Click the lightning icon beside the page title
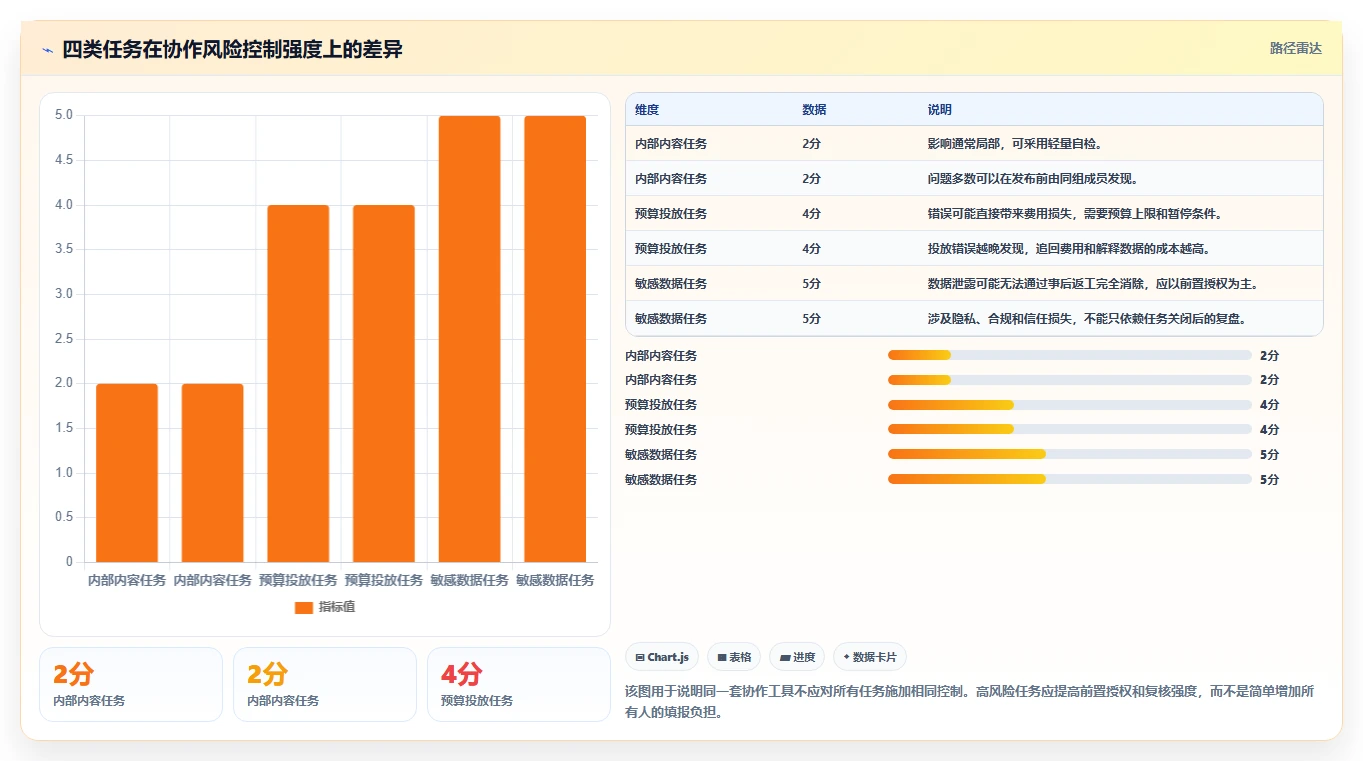This screenshot has width=1363, height=761. 48,50
